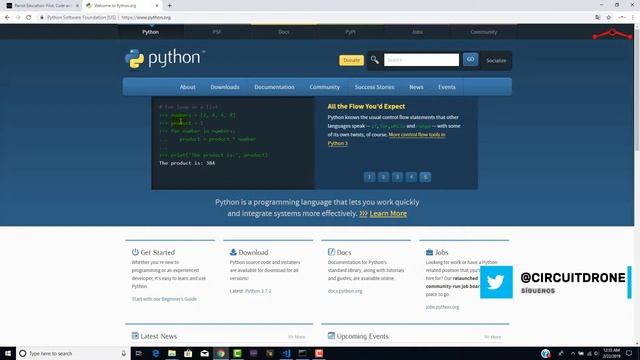Open Microsoft Store from the taskbar
Screen dimensions: 640x360
point(188,353)
